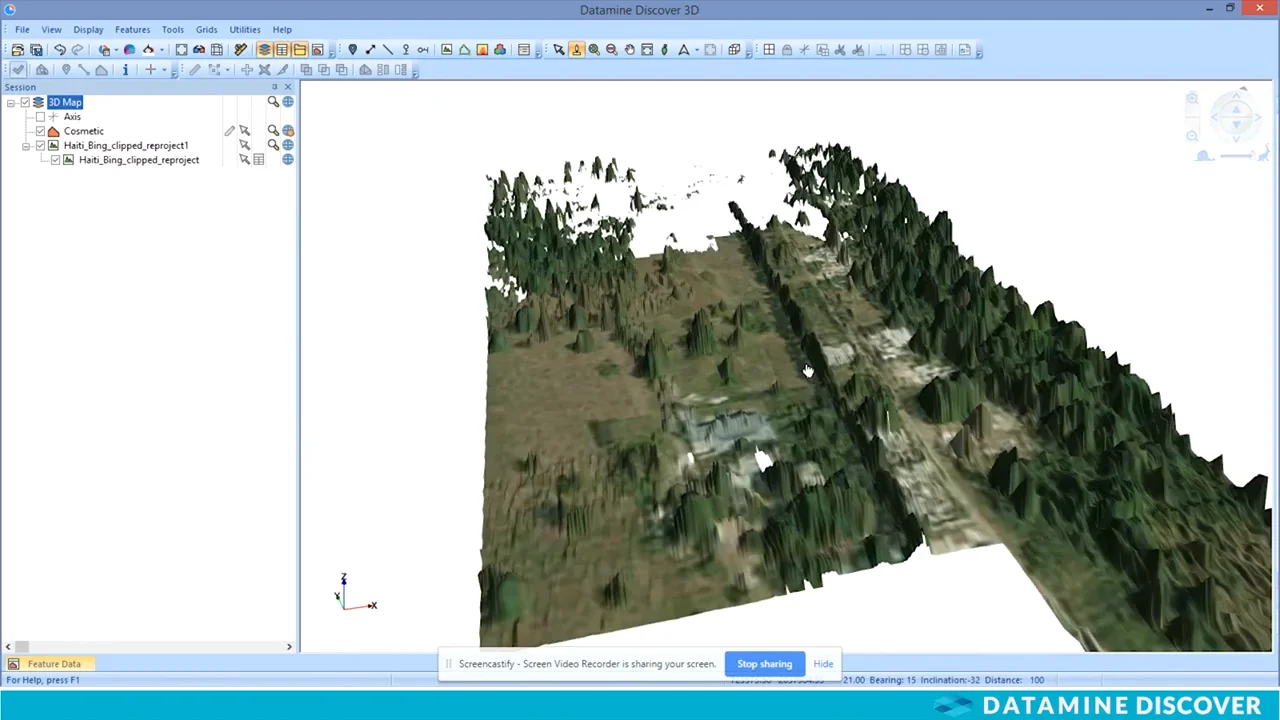
Task: Open the dropdown arrow beside blue sphere icon
Action: (x=116, y=50)
